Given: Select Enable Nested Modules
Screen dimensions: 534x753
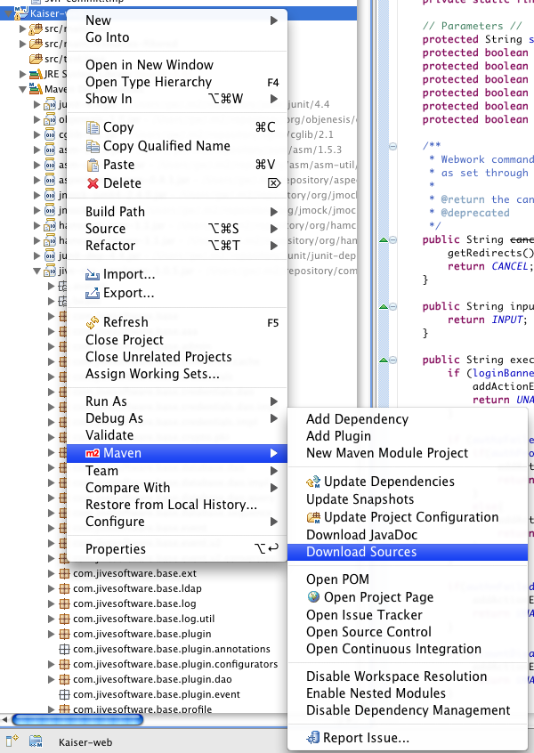Looking at the screenshot, I should pyautogui.click(x=407, y=693).
